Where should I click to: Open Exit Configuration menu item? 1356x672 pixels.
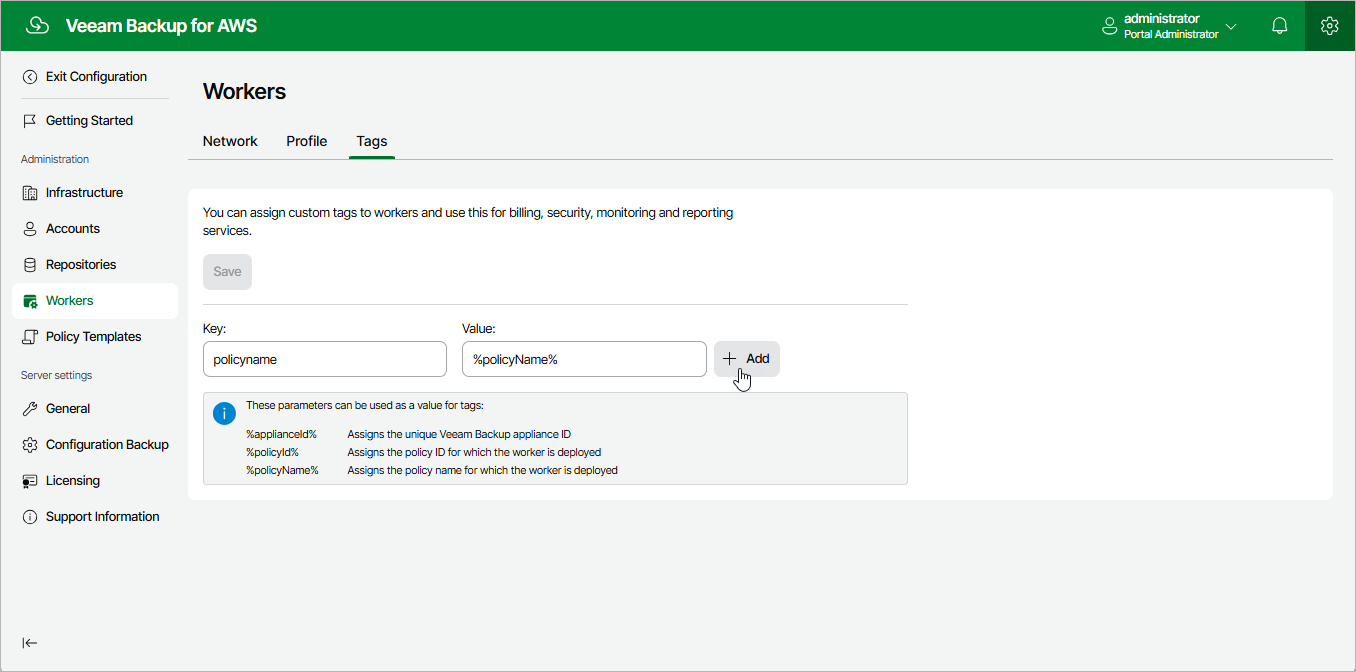point(95,77)
